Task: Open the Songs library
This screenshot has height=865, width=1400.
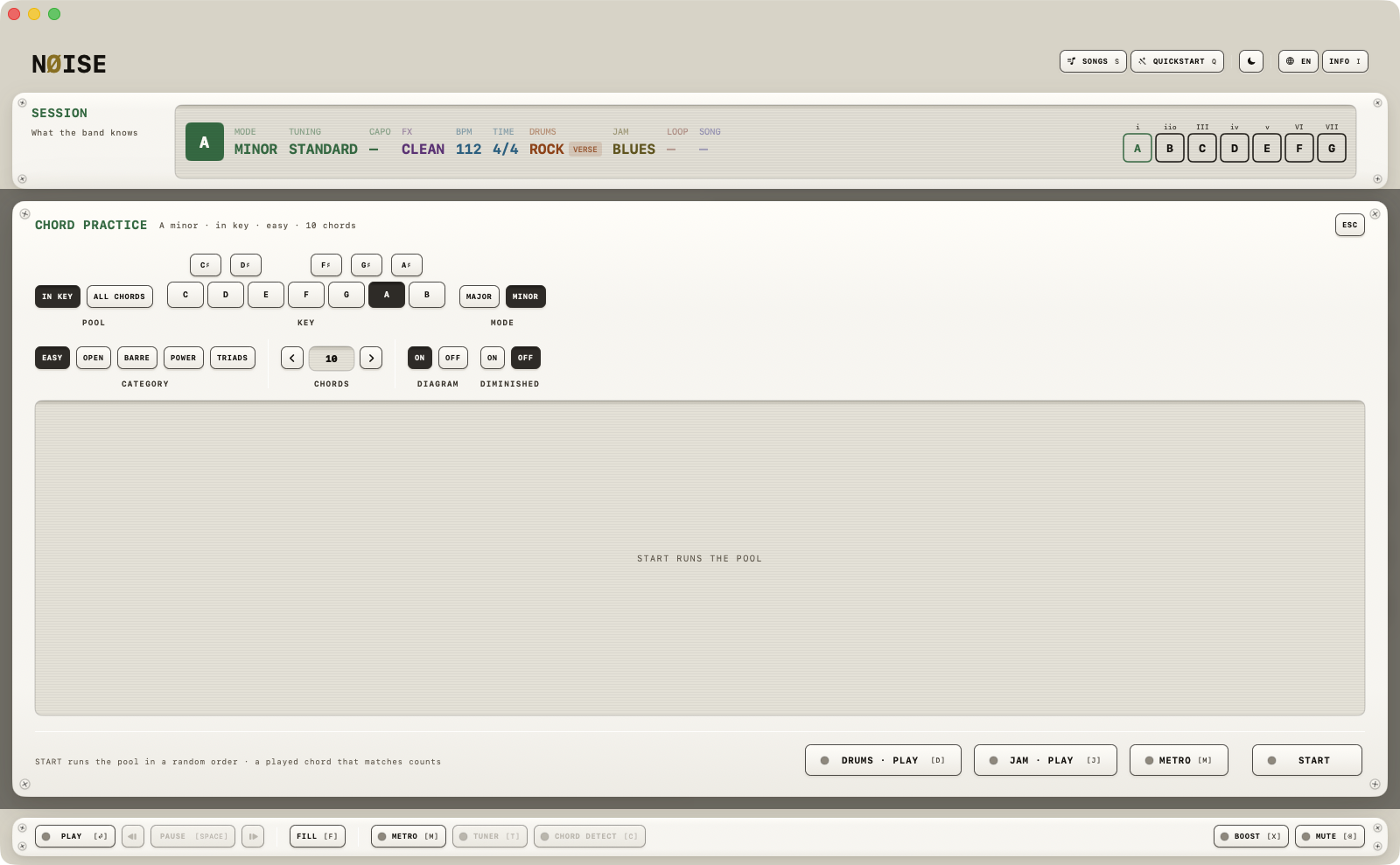Action: (1093, 61)
